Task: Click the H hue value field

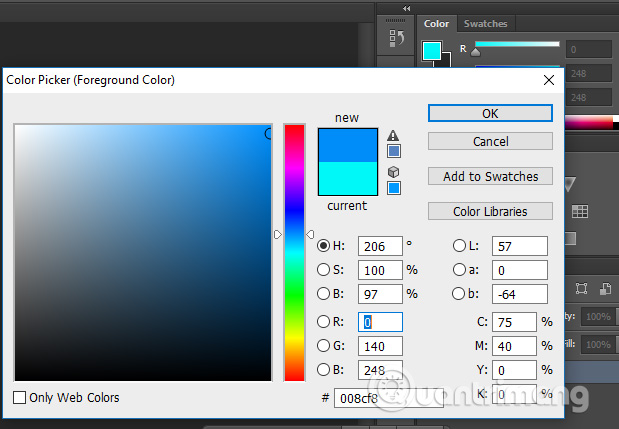Action: [380, 246]
